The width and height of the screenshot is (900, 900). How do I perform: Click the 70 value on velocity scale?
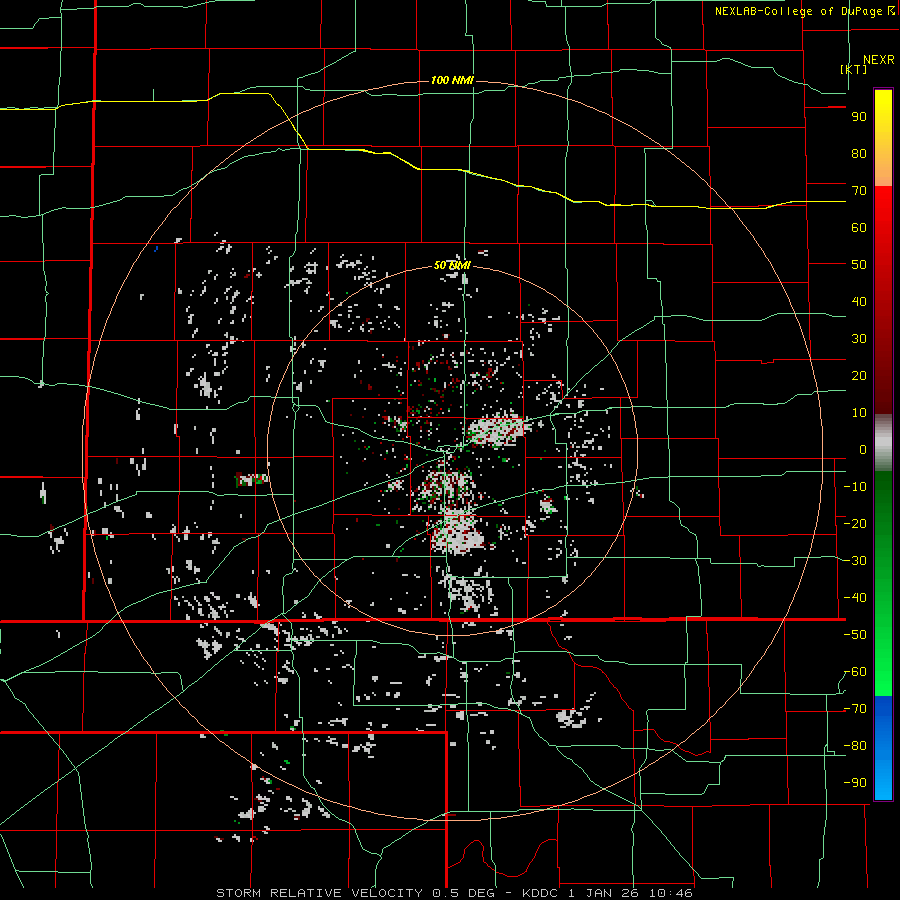pos(859,191)
